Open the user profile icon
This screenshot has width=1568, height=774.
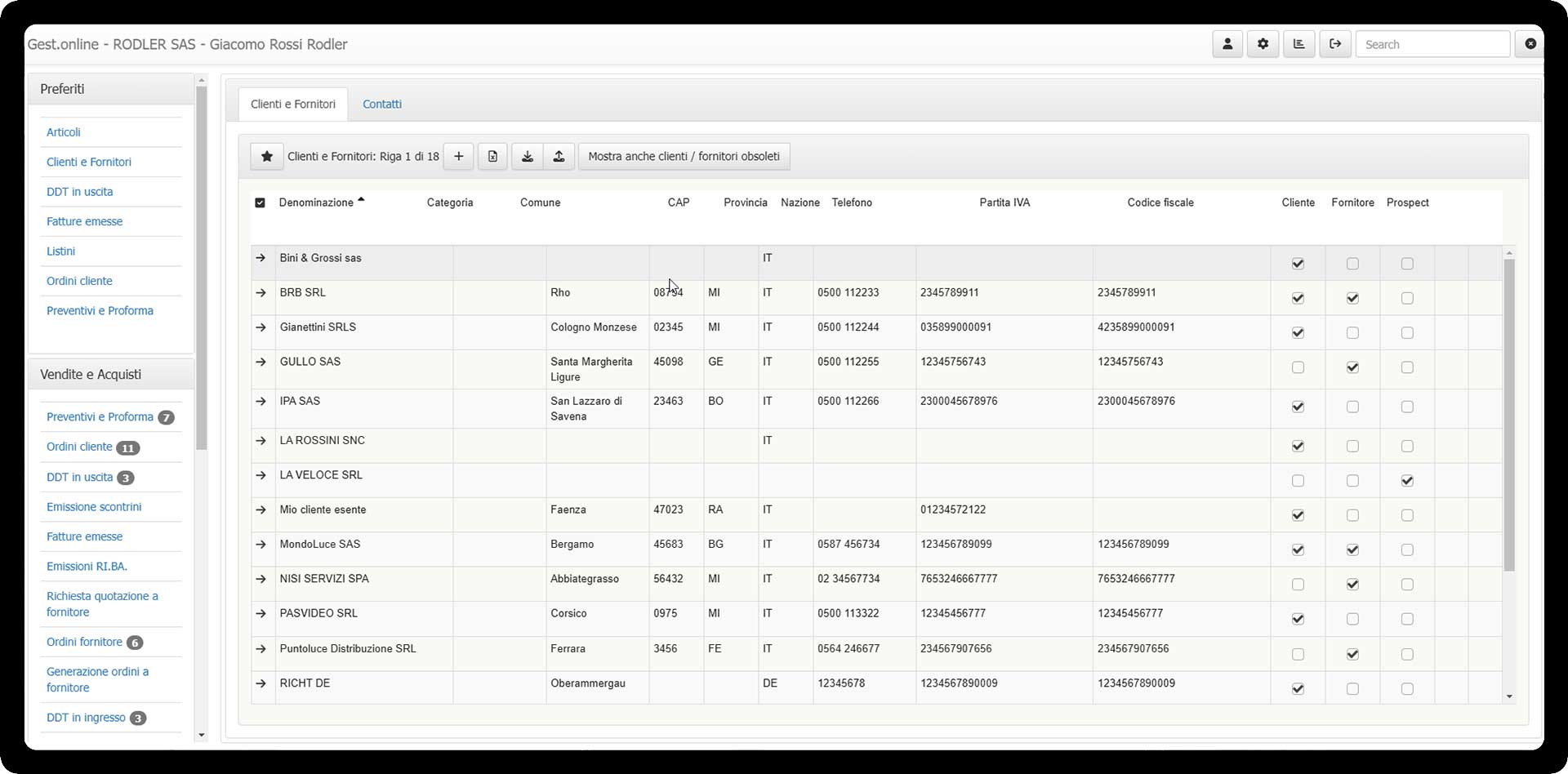point(1227,44)
